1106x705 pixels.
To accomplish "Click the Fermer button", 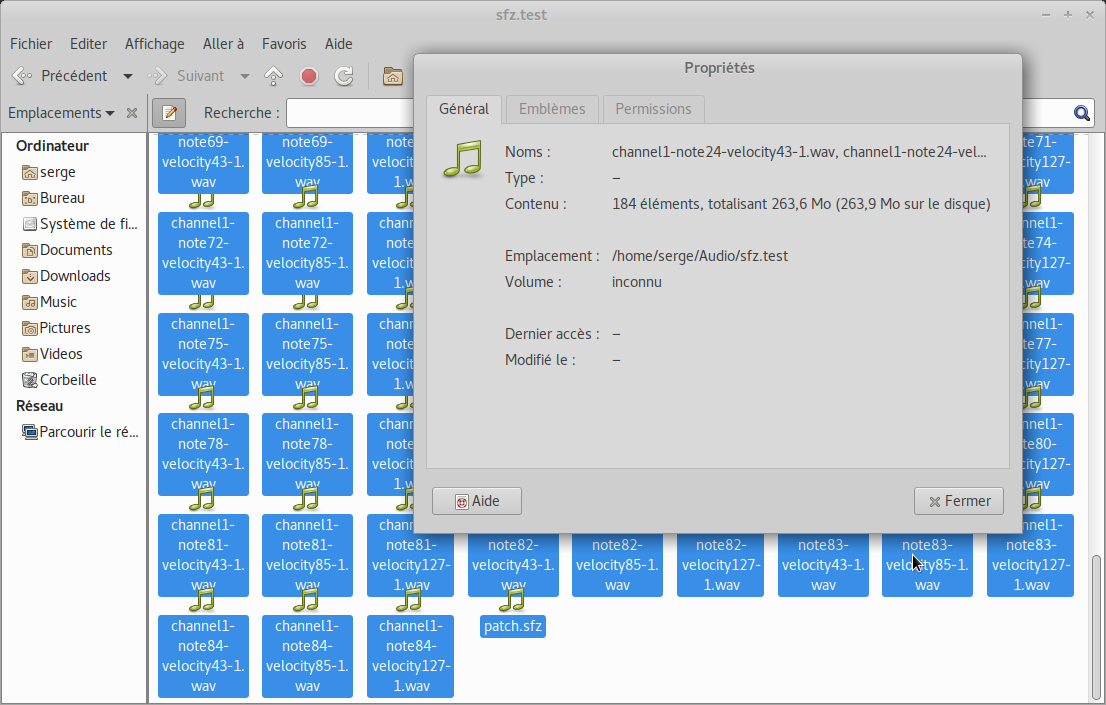I will click(958, 501).
